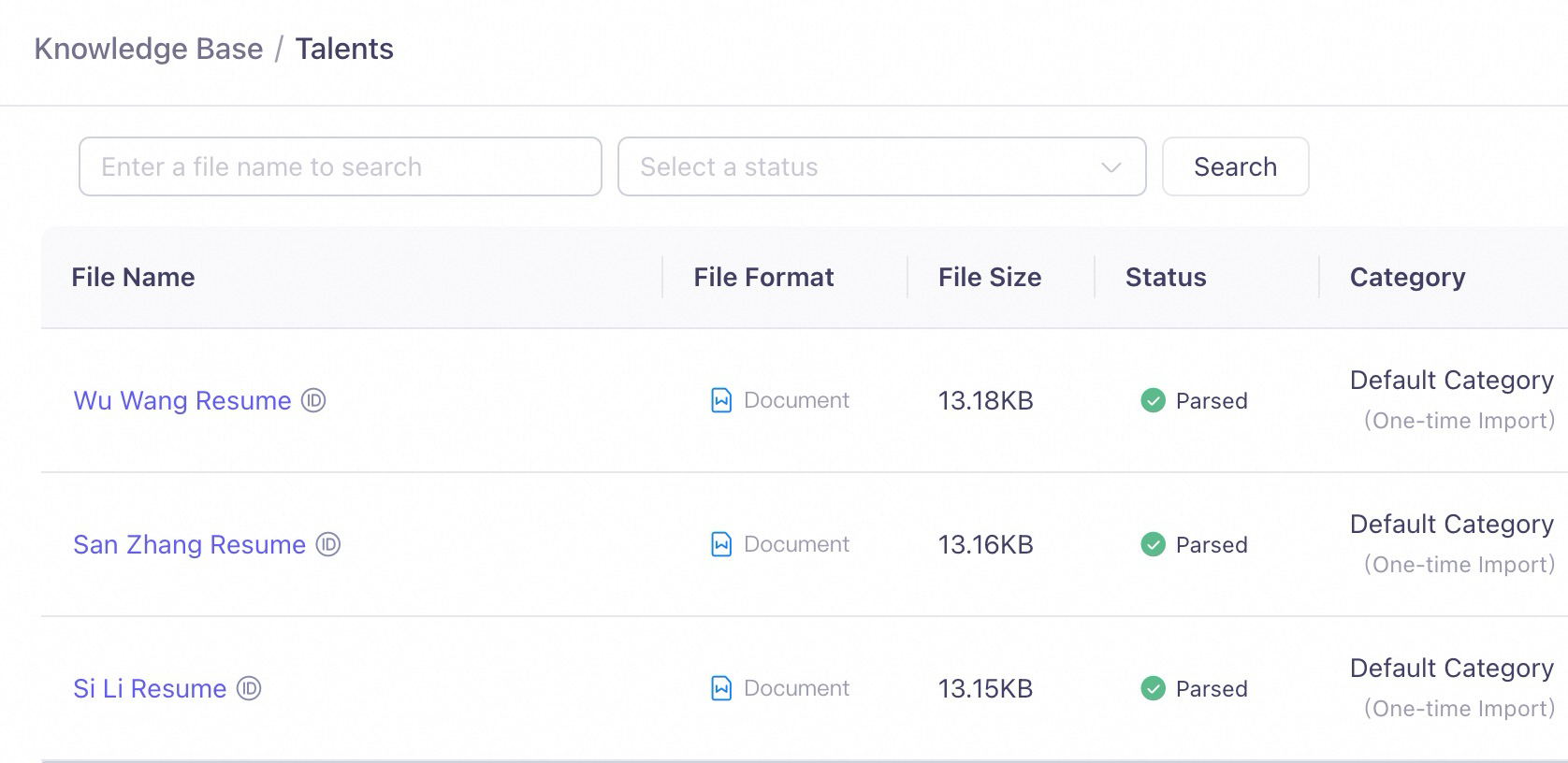This screenshot has width=1568, height=763.
Task: Click the document icon in San Zhang row
Action: point(721,544)
